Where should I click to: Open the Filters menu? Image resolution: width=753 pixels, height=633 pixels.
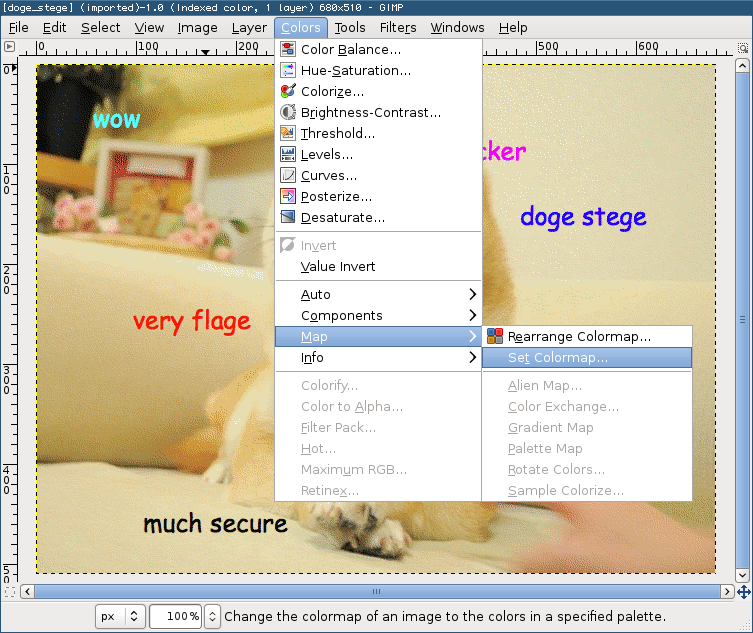click(x=398, y=28)
